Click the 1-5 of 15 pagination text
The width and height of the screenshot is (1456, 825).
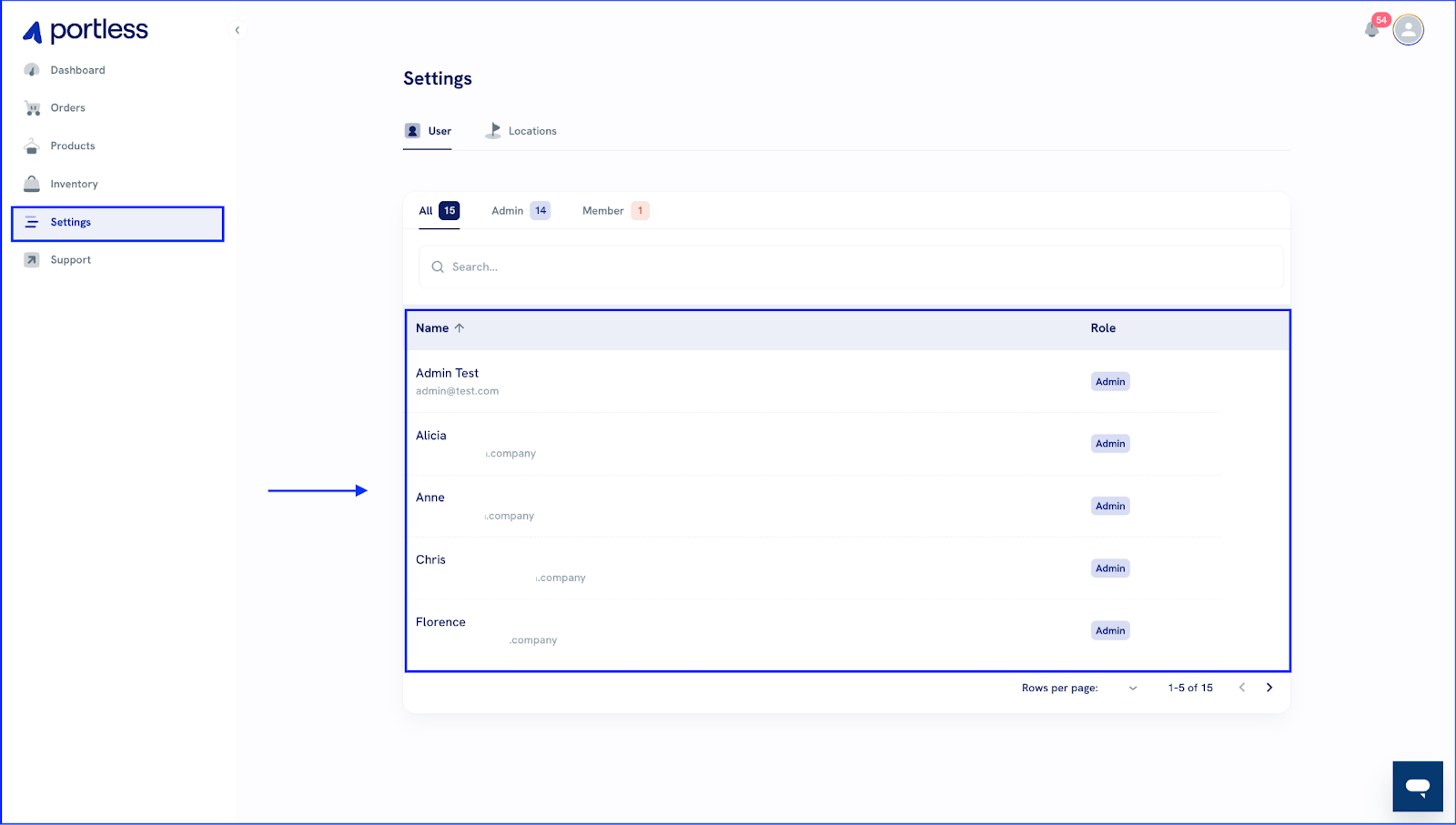1190,688
